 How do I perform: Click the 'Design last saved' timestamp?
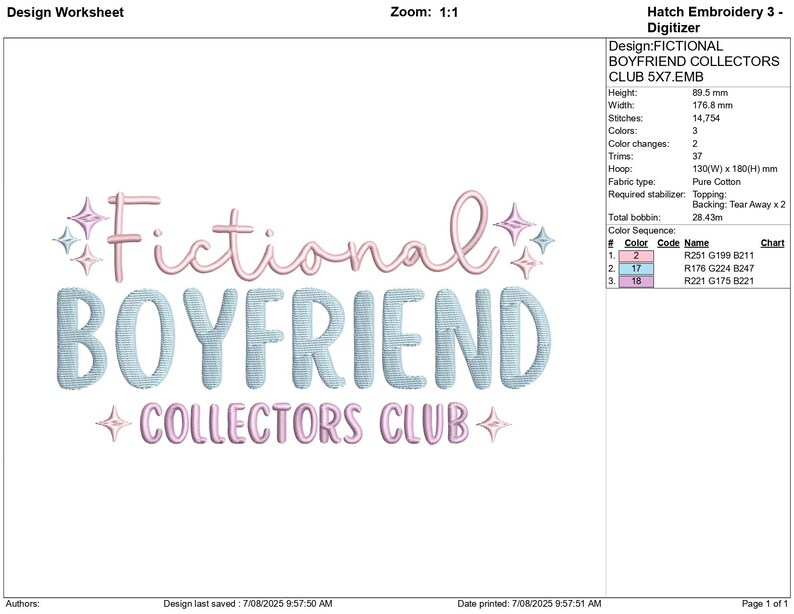click(248, 603)
